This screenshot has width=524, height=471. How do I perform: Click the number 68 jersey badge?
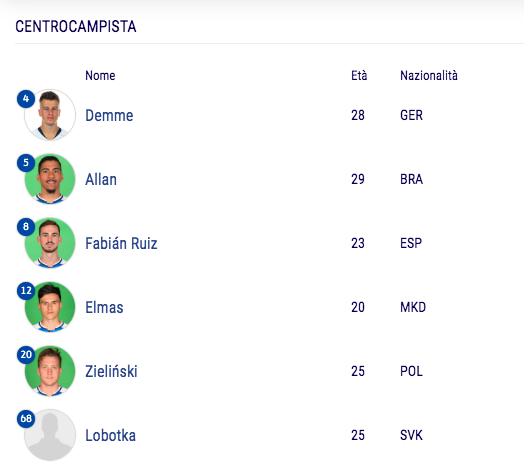click(x=26, y=419)
